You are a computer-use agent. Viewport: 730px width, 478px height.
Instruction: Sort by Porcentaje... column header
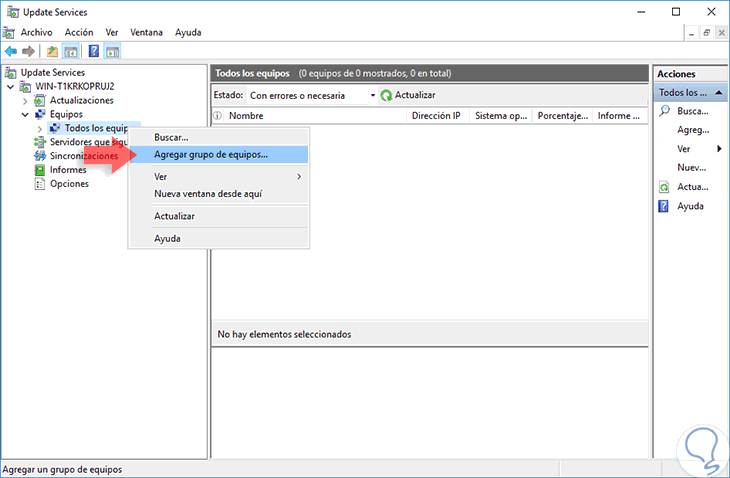pos(563,116)
